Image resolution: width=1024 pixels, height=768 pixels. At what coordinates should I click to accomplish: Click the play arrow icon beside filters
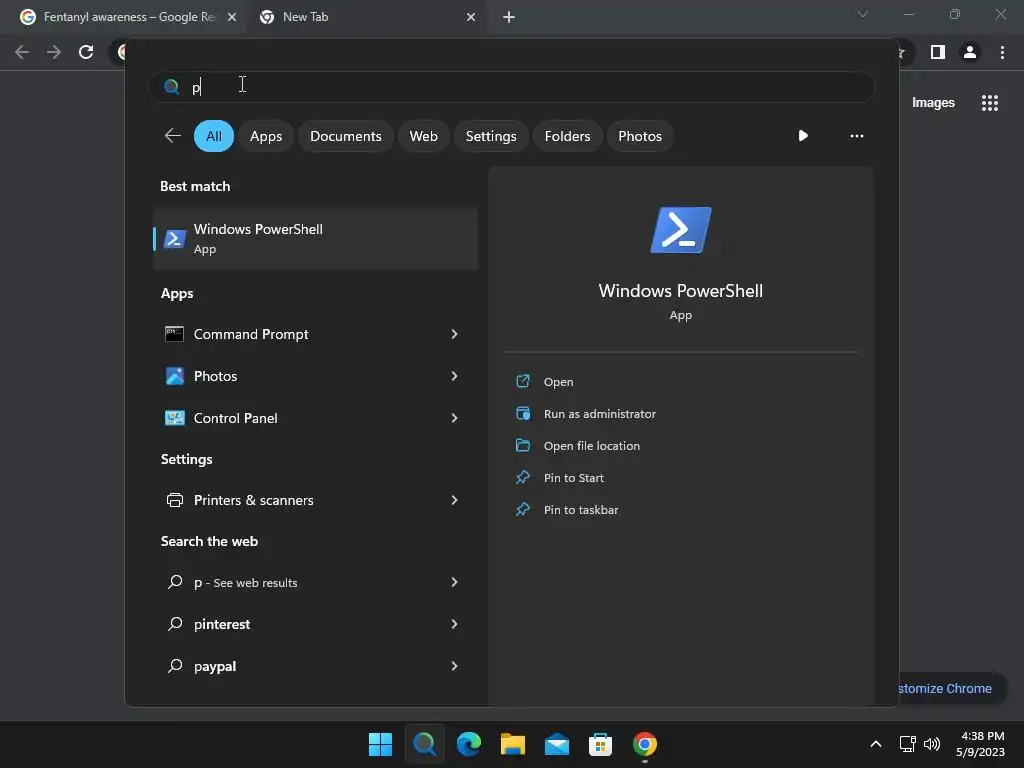803,136
